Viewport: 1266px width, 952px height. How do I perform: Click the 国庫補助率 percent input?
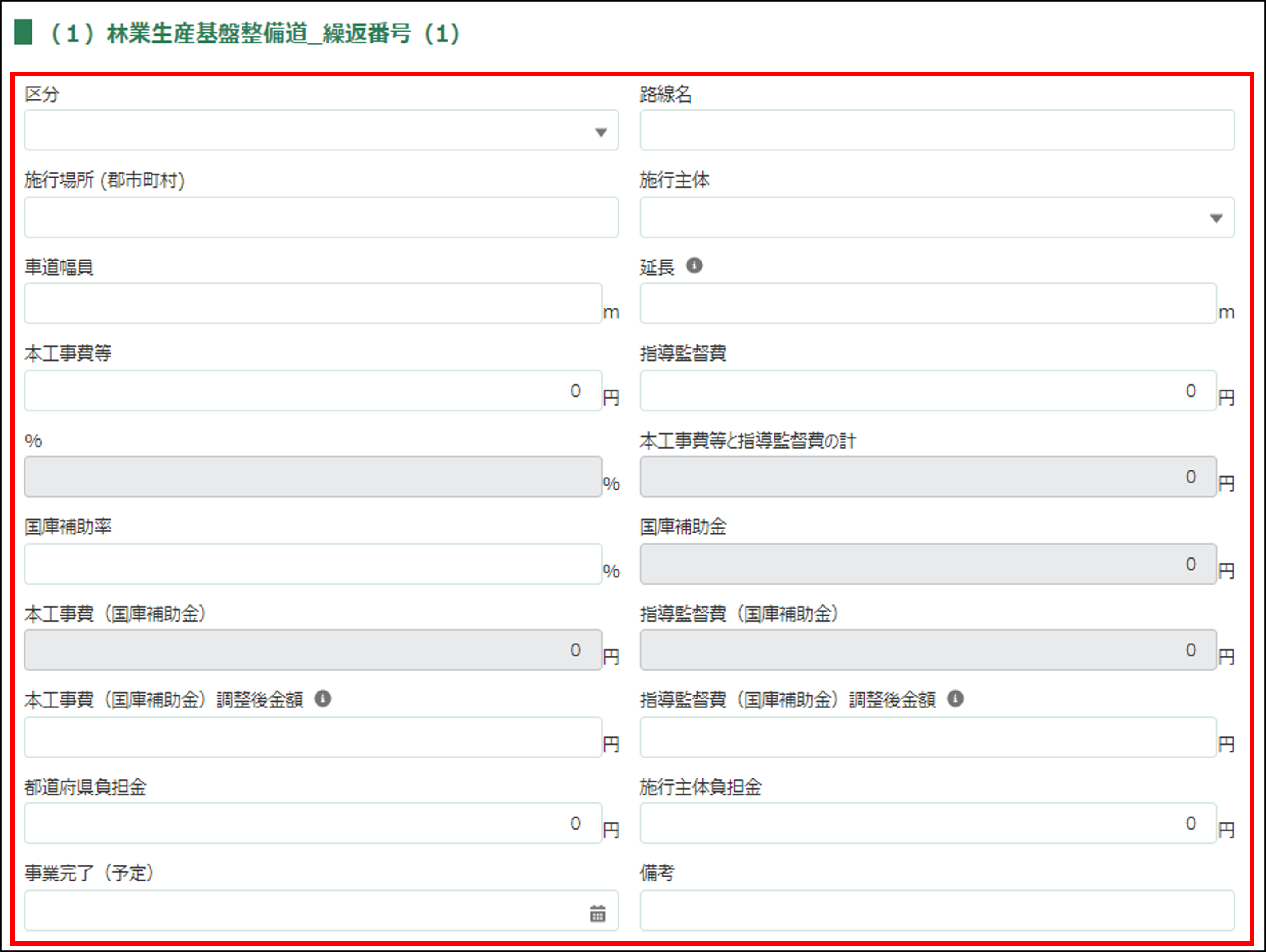(313, 564)
